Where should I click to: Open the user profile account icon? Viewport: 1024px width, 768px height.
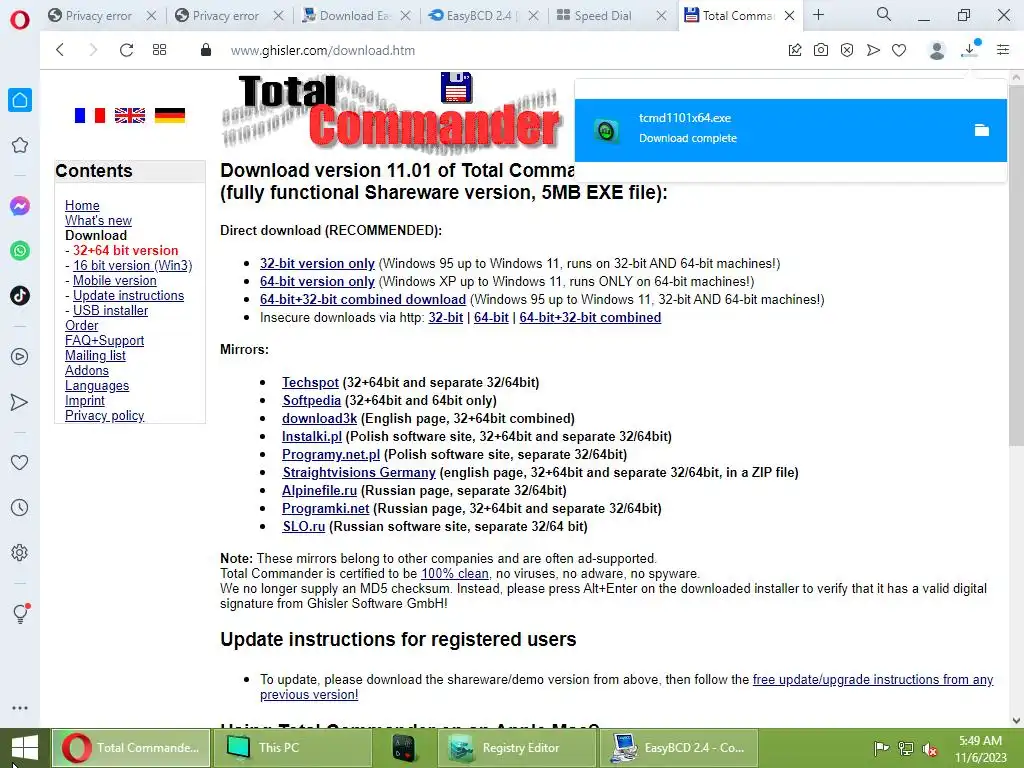(936, 50)
